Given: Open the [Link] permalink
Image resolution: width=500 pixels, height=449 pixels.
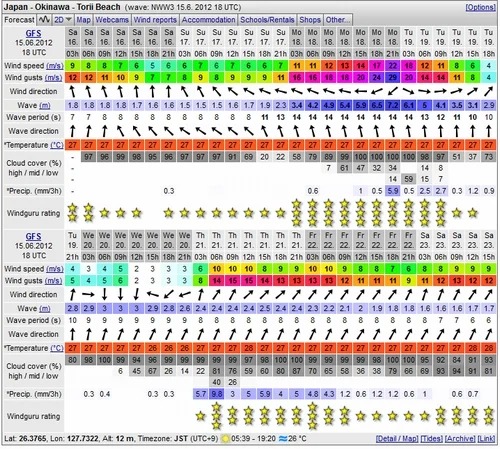Looking at the screenshot, I should click(x=486, y=439).
